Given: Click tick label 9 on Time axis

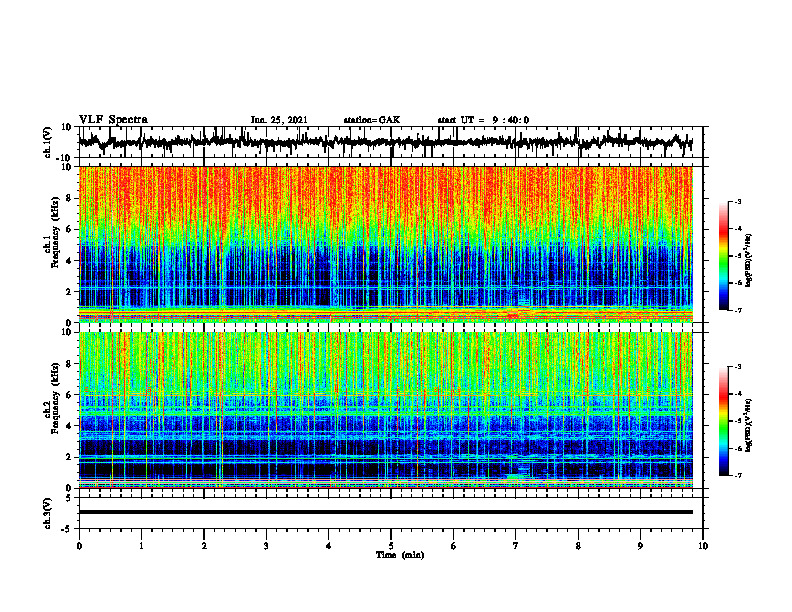Looking at the screenshot, I should 640,546.
